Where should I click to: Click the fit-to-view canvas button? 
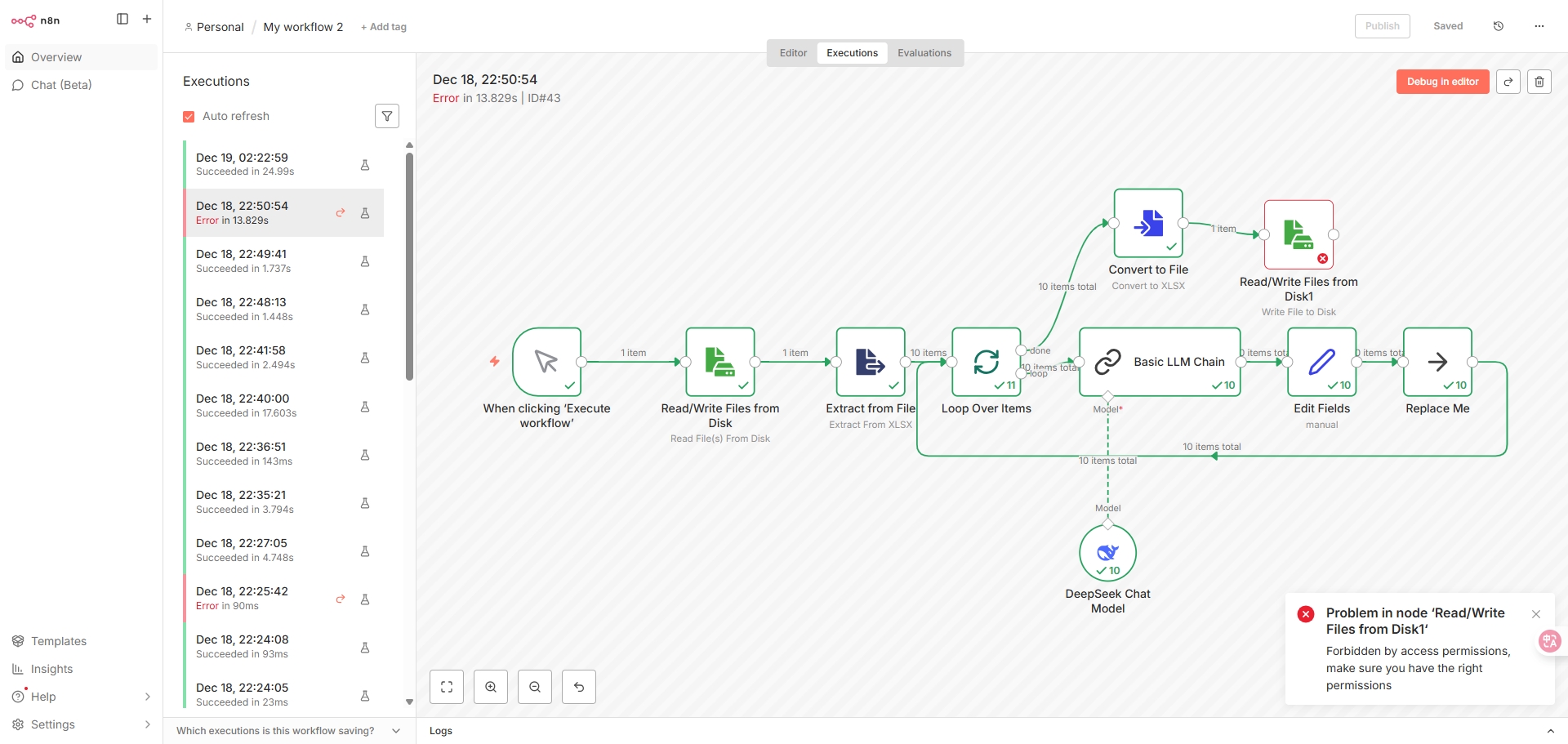coord(447,687)
